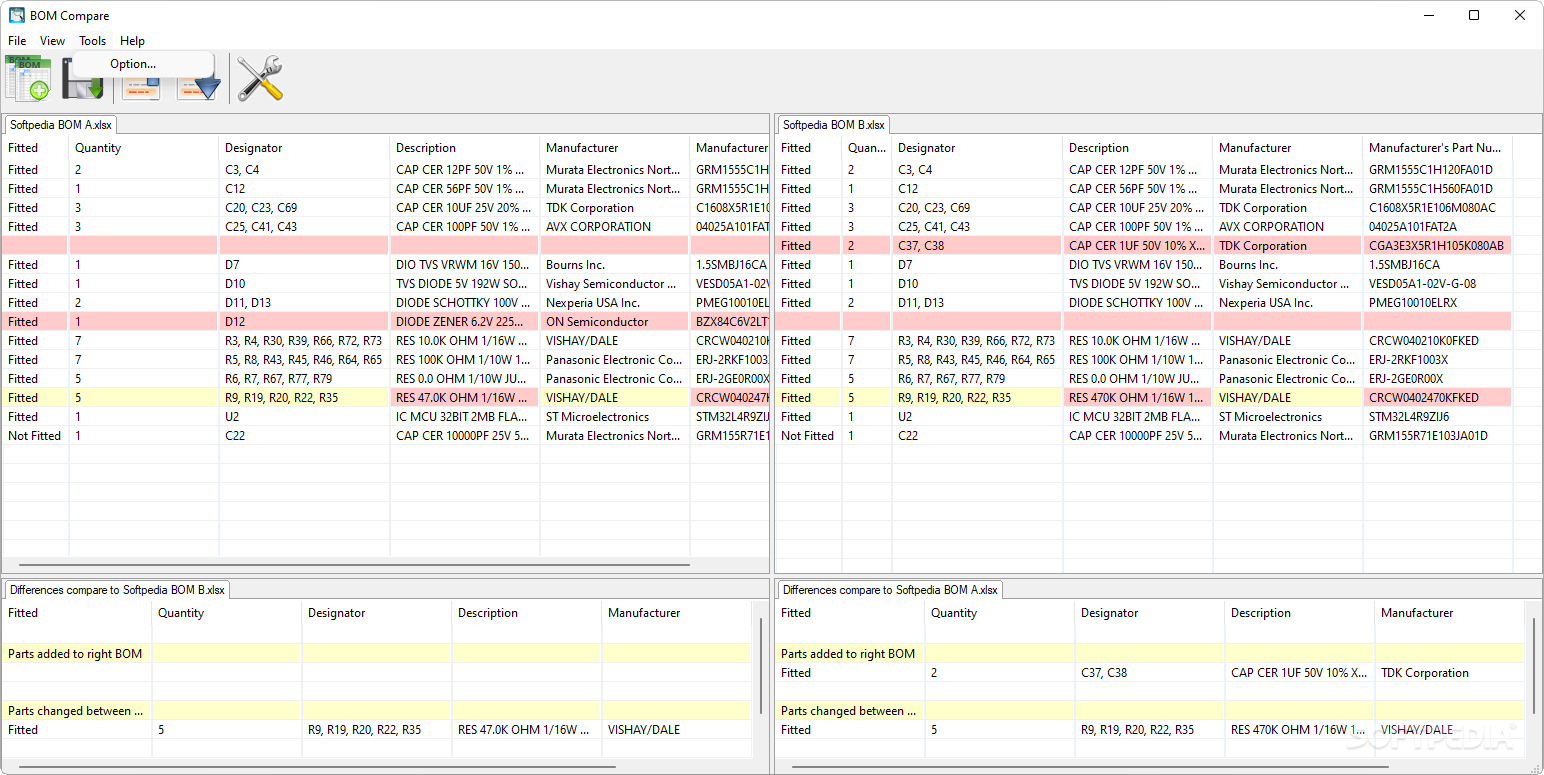1544x775 pixels.
Task: Click ERJ-2GE0R00X part number in BOM B
Action: [x=1436, y=379]
